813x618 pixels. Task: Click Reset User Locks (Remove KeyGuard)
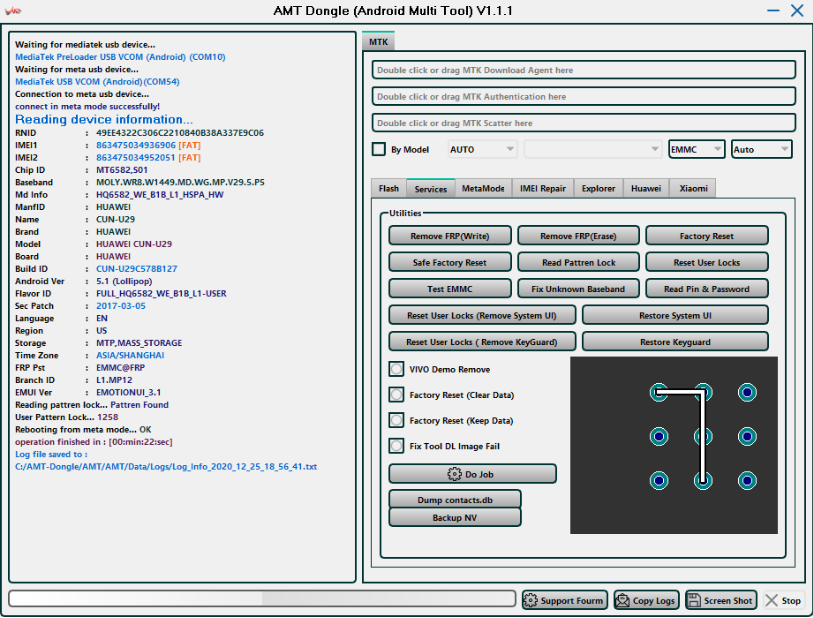point(482,341)
